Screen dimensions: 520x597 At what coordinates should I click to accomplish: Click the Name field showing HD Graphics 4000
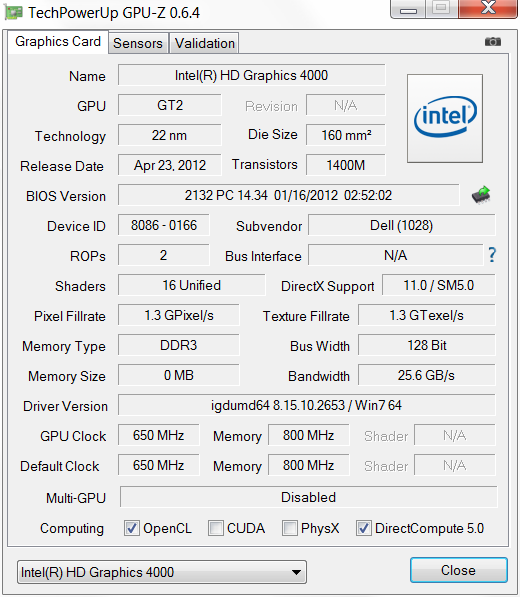251,75
